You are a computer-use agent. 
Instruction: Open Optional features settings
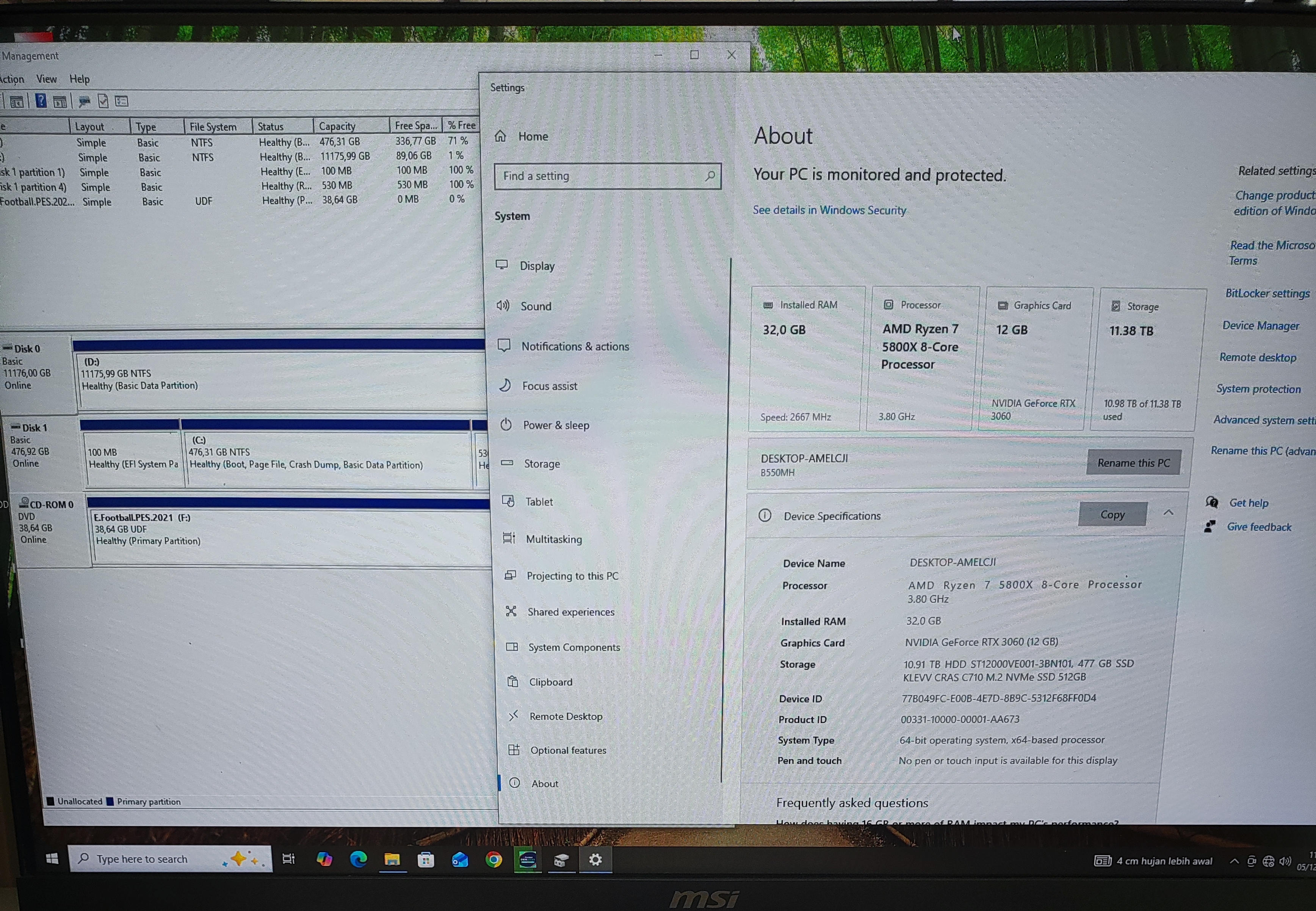pos(558,750)
